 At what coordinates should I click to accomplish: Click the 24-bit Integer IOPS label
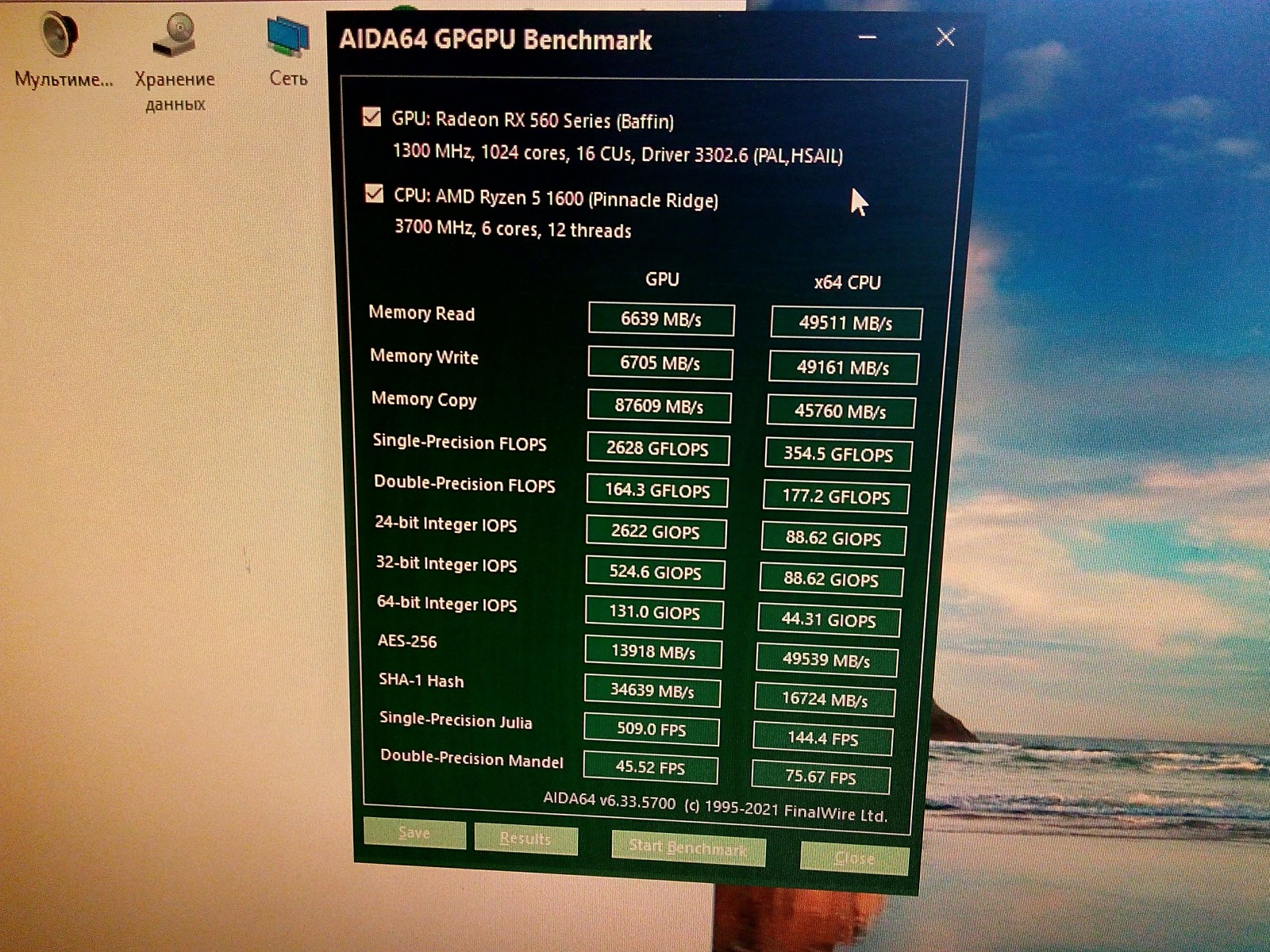click(x=446, y=524)
